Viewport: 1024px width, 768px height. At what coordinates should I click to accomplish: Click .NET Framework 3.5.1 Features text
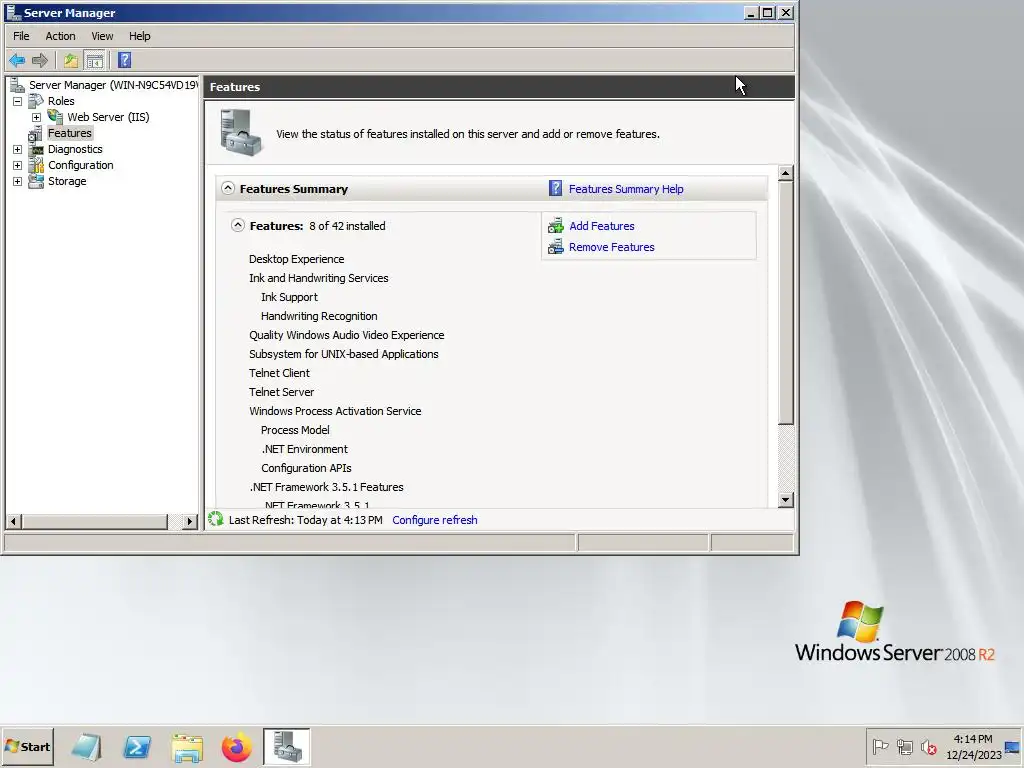327,487
